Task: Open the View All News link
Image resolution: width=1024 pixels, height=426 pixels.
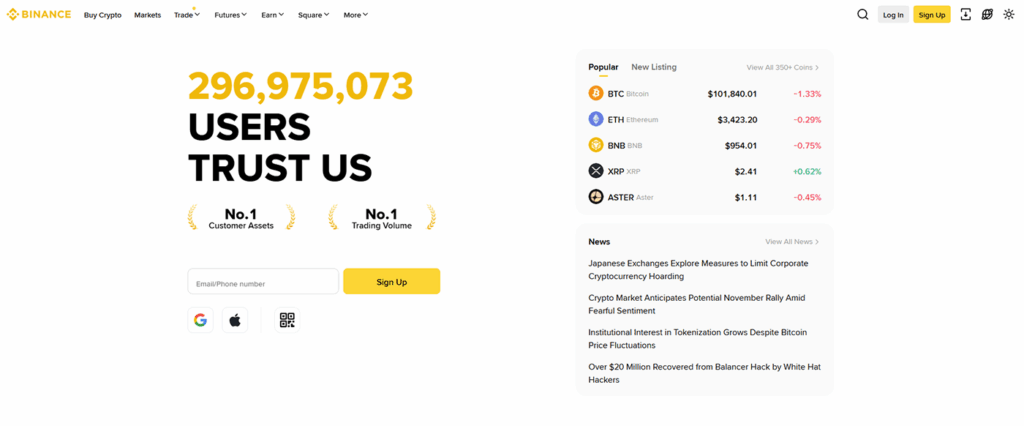Action: (x=792, y=242)
